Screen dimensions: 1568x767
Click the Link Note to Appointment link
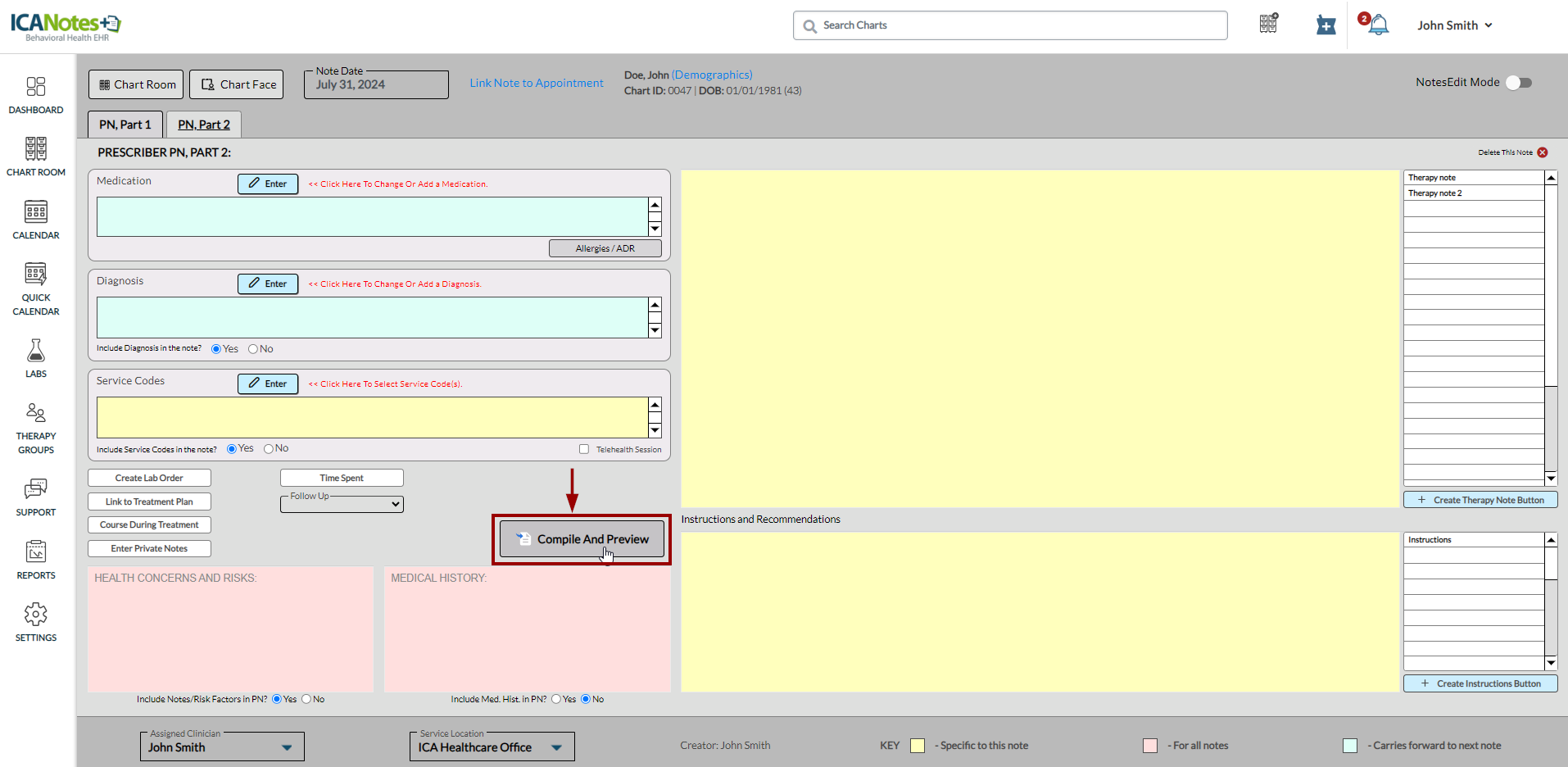[x=537, y=84]
